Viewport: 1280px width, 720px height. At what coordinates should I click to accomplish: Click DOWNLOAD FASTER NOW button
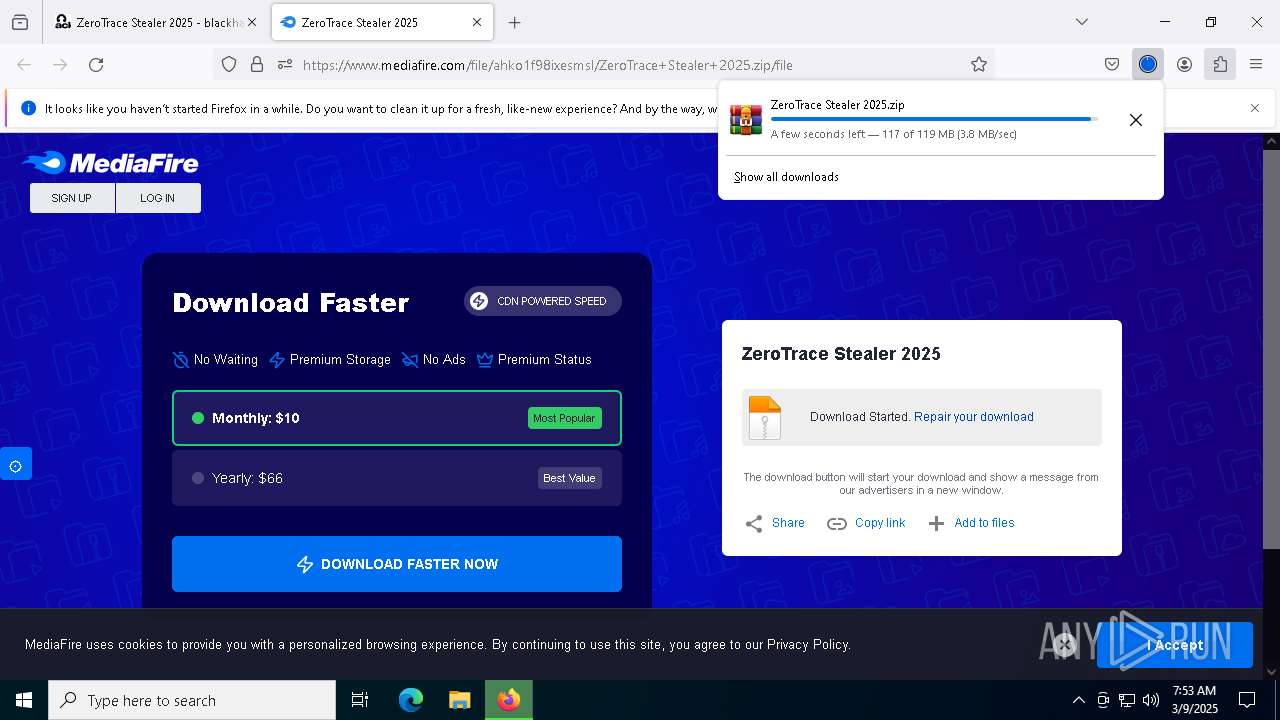397,564
